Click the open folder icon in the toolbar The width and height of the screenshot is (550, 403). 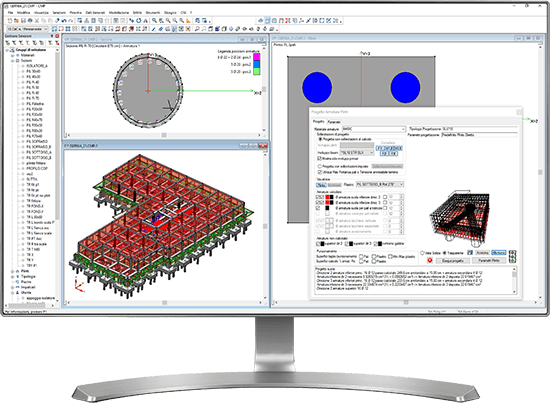pyautogui.click(x=16, y=21)
